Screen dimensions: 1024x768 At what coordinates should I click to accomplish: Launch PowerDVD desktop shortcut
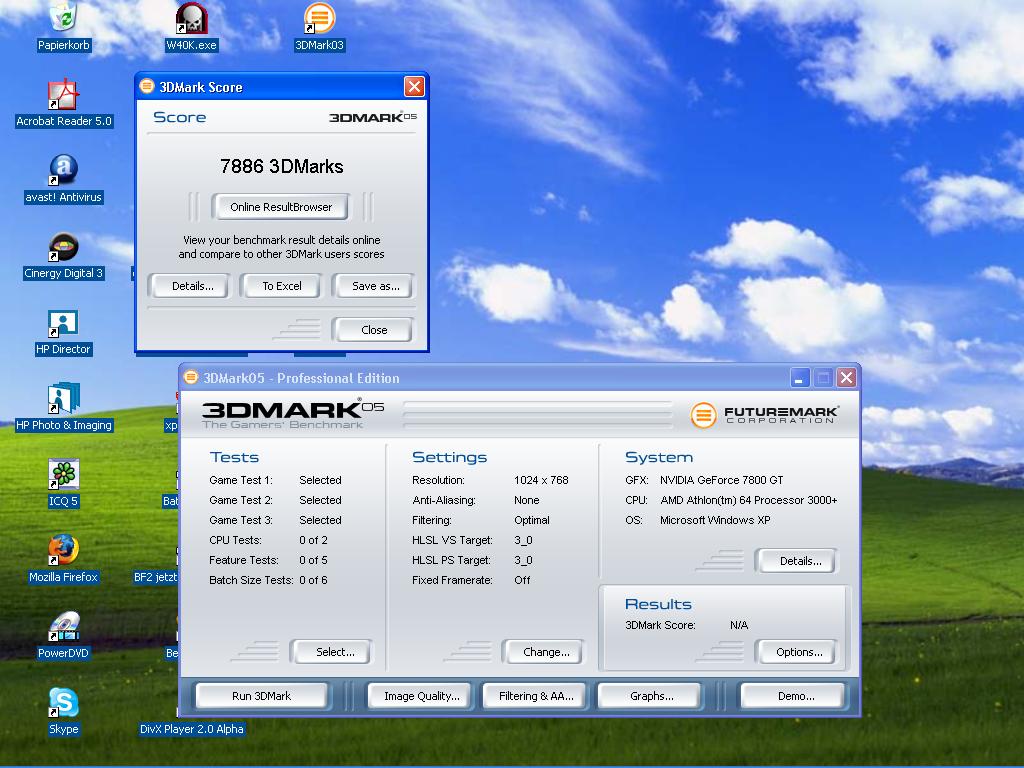click(x=63, y=627)
